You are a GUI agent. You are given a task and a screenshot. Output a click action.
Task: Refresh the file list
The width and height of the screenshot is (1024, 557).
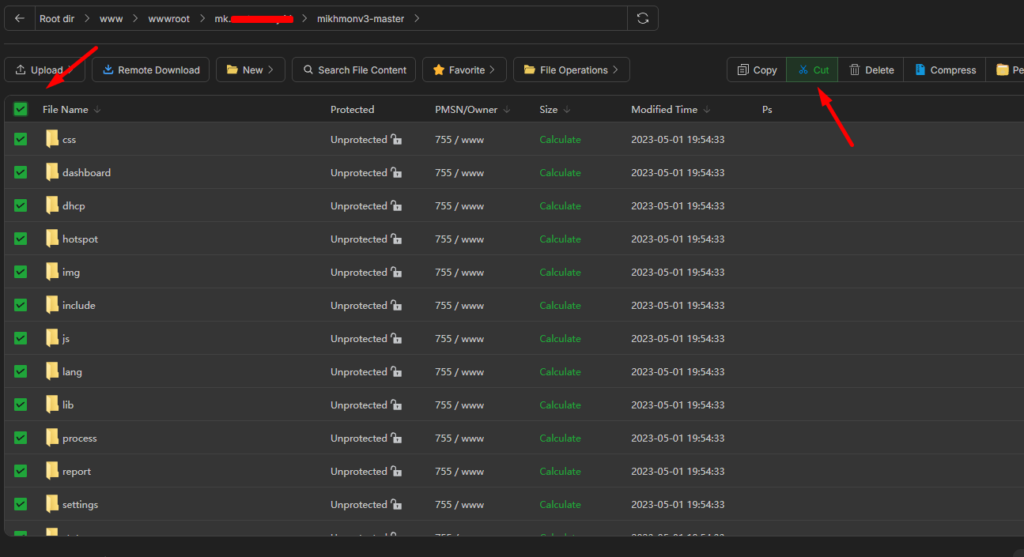[x=643, y=18]
